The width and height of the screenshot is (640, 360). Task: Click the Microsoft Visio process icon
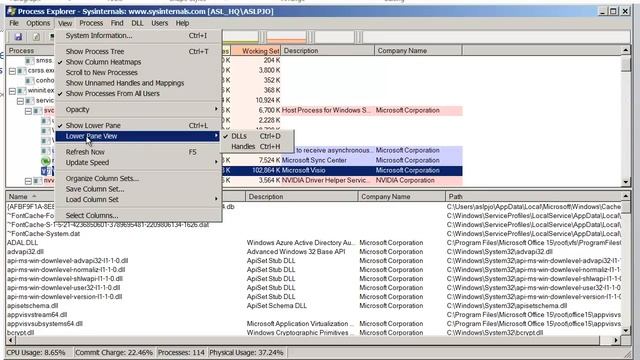pyautogui.click(x=45, y=171)
